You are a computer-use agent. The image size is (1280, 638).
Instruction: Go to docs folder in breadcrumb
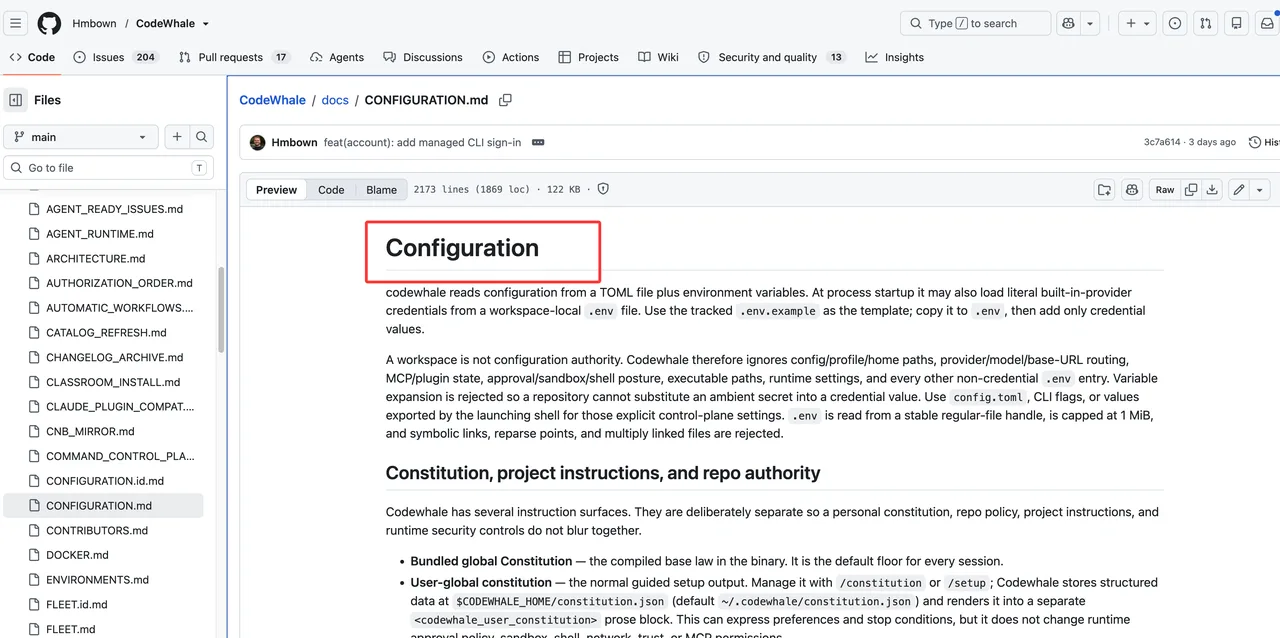(335, 100)
